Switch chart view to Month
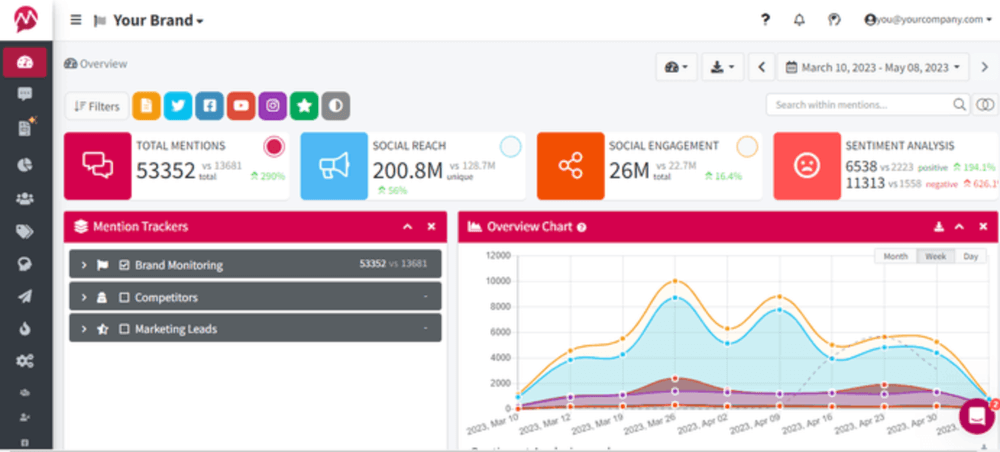 tap(895, 257)
